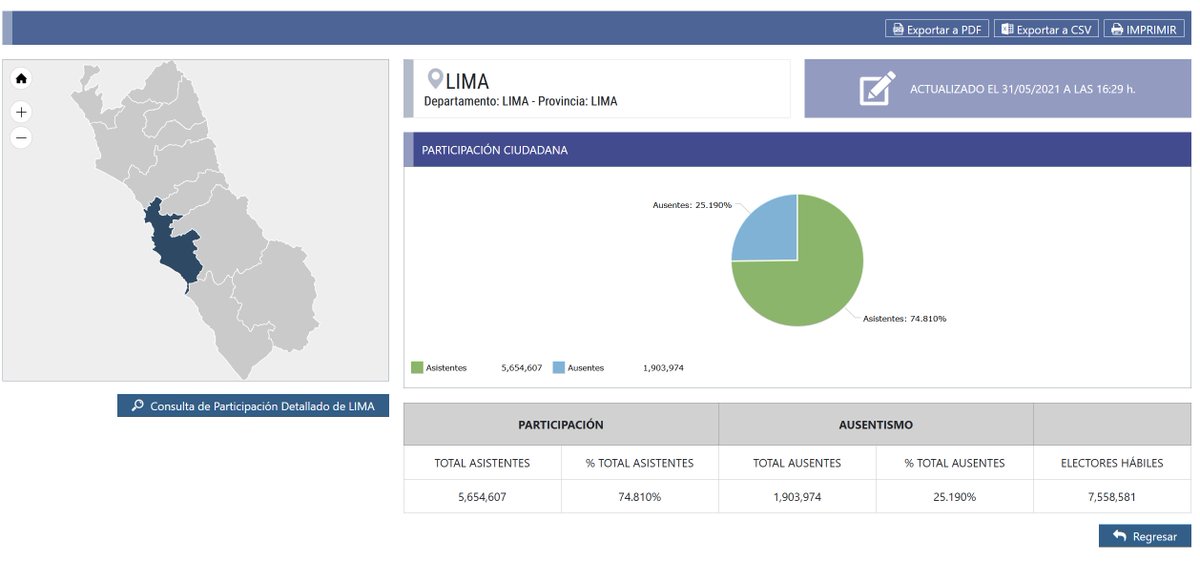
Task: Export the data to CSV
Action: click(x=1046, y=29)
